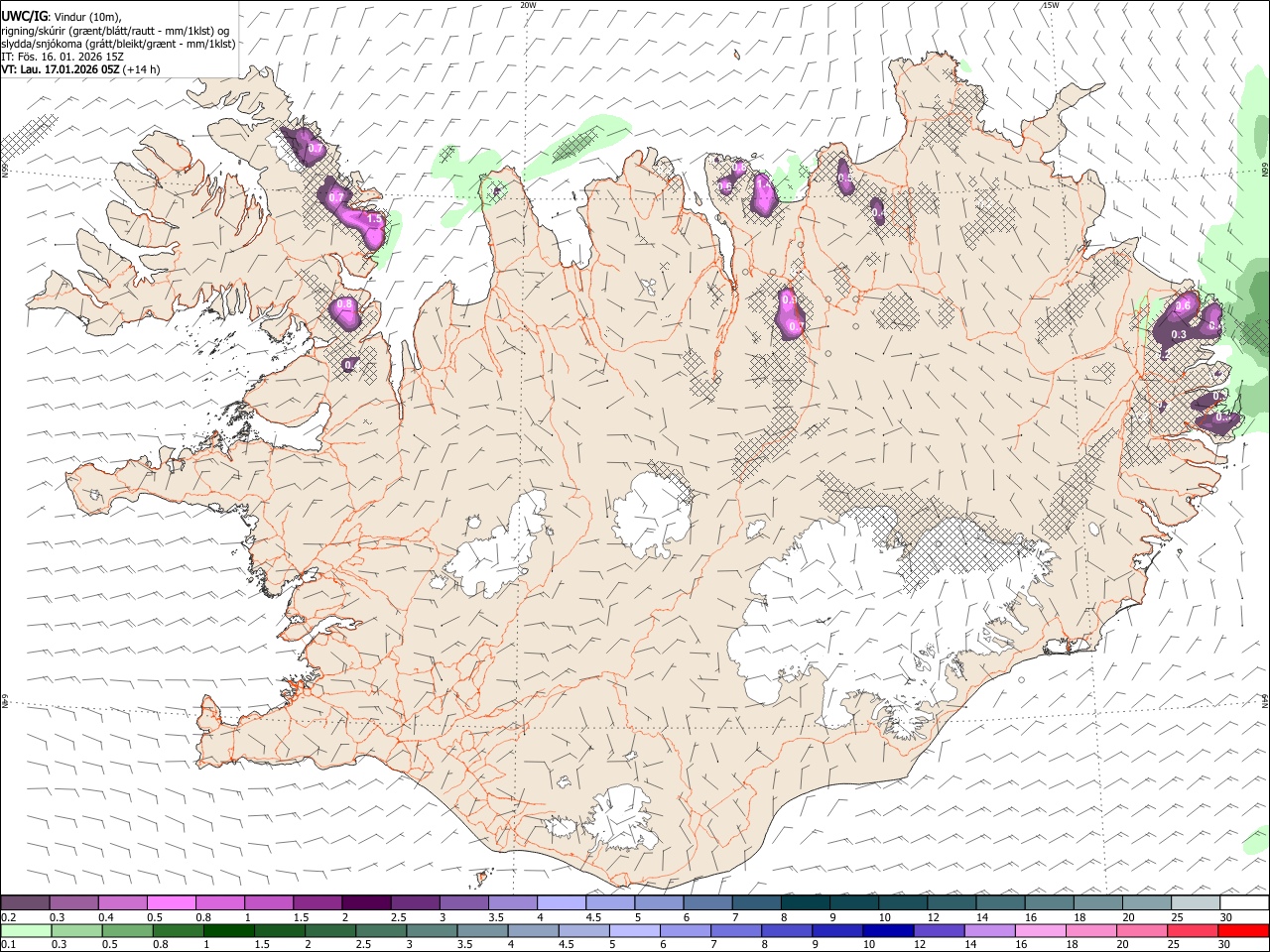Click the '(+14 h)' forecast offset text

pos(142,69)
